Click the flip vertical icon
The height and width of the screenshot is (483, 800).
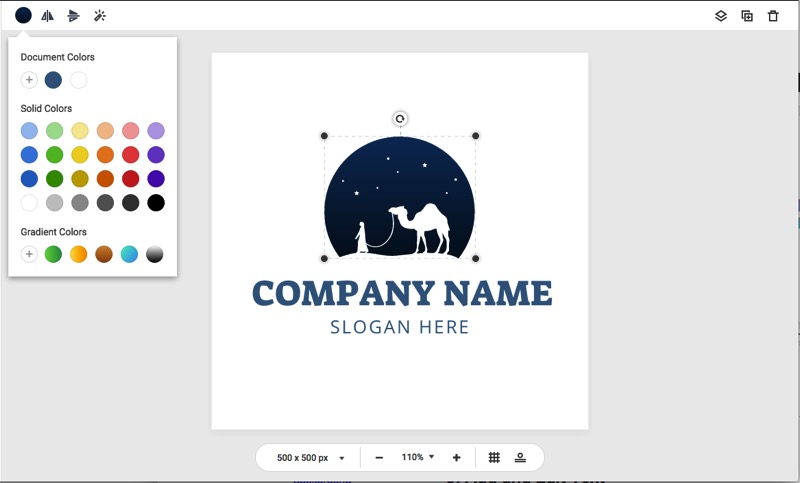click(x=73, y=16)
